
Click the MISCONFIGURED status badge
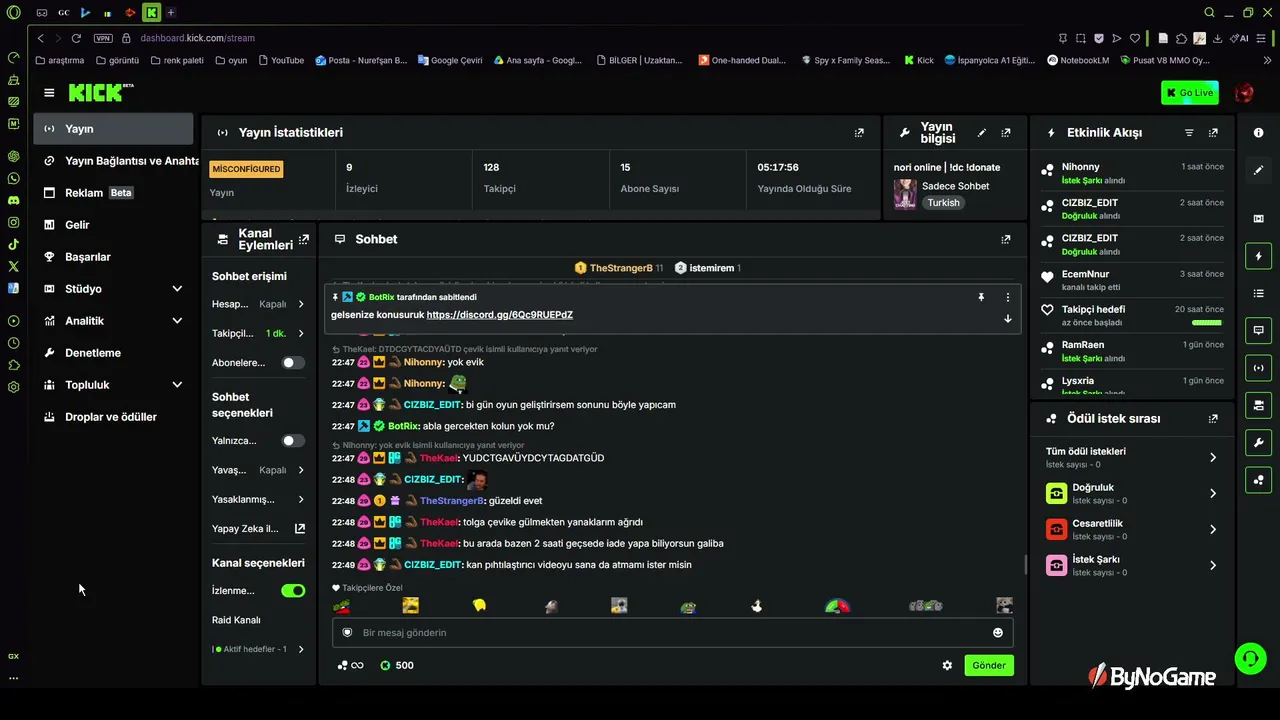click(246, 169)
